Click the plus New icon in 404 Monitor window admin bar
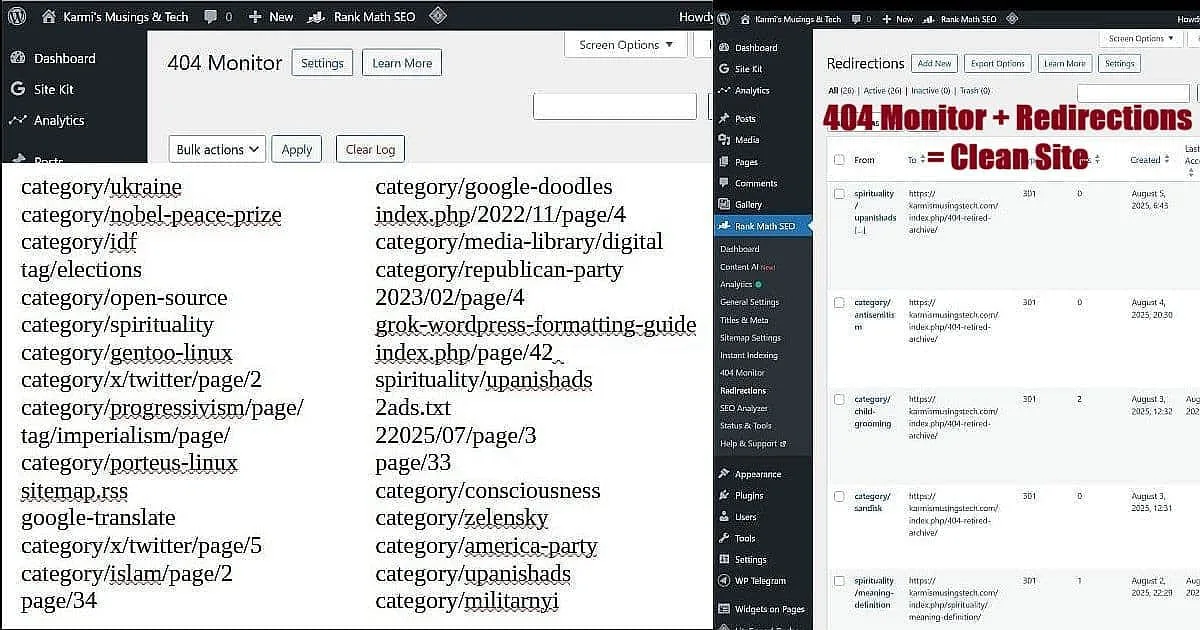This screenshot has height=630, width=1200. coord(255,17)
